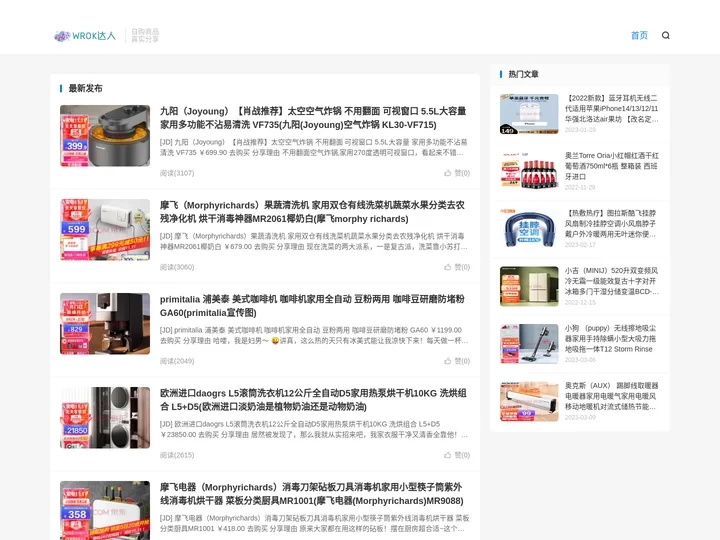Click the daogrs excerpt mentioning ¥23850.00
The width and height of the screenshot is (720, 540).
click(x=314, y=429)
